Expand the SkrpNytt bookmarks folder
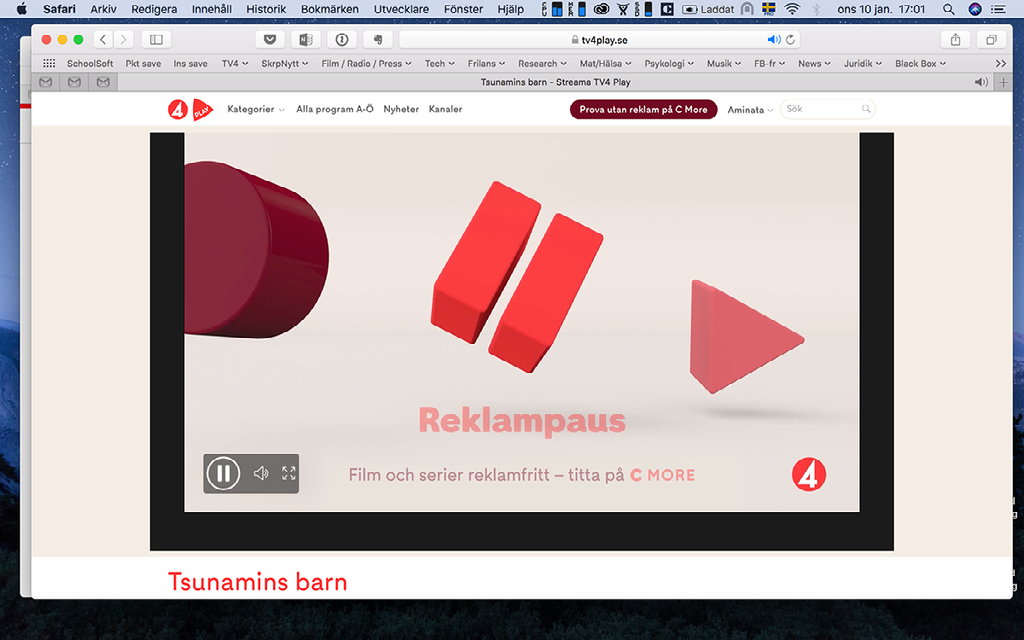Viewport: 1024px width, 640px height. pos(285,63)
